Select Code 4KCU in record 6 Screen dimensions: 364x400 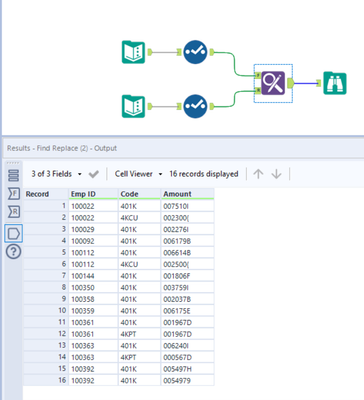(139, 264)
